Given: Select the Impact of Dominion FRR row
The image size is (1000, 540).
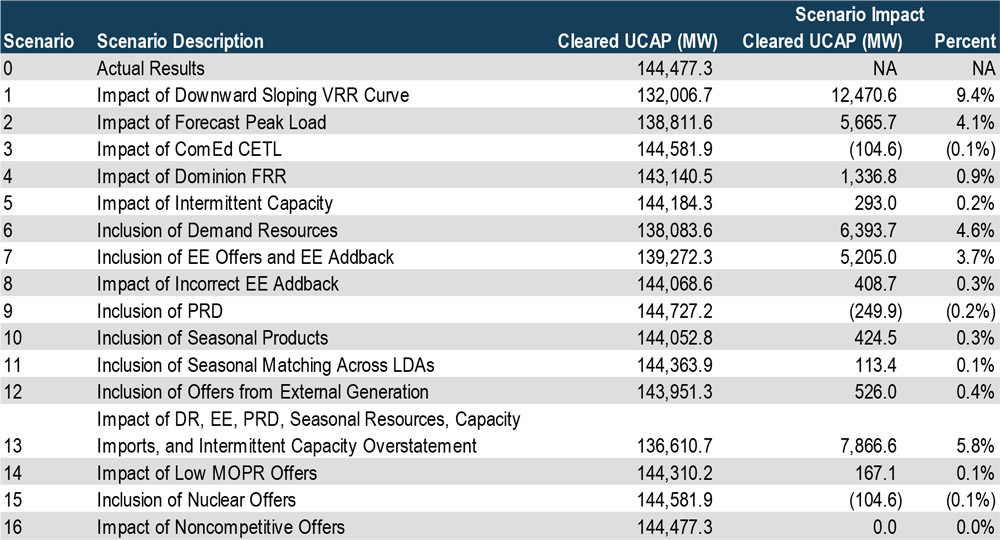Looking at the screenshot, I should 192,177.
